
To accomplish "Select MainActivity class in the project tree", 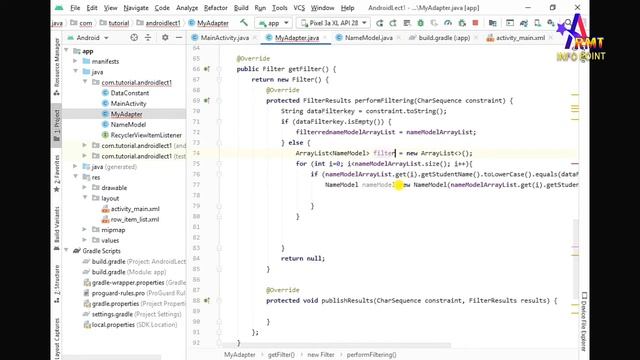I will tap(128, 104).
